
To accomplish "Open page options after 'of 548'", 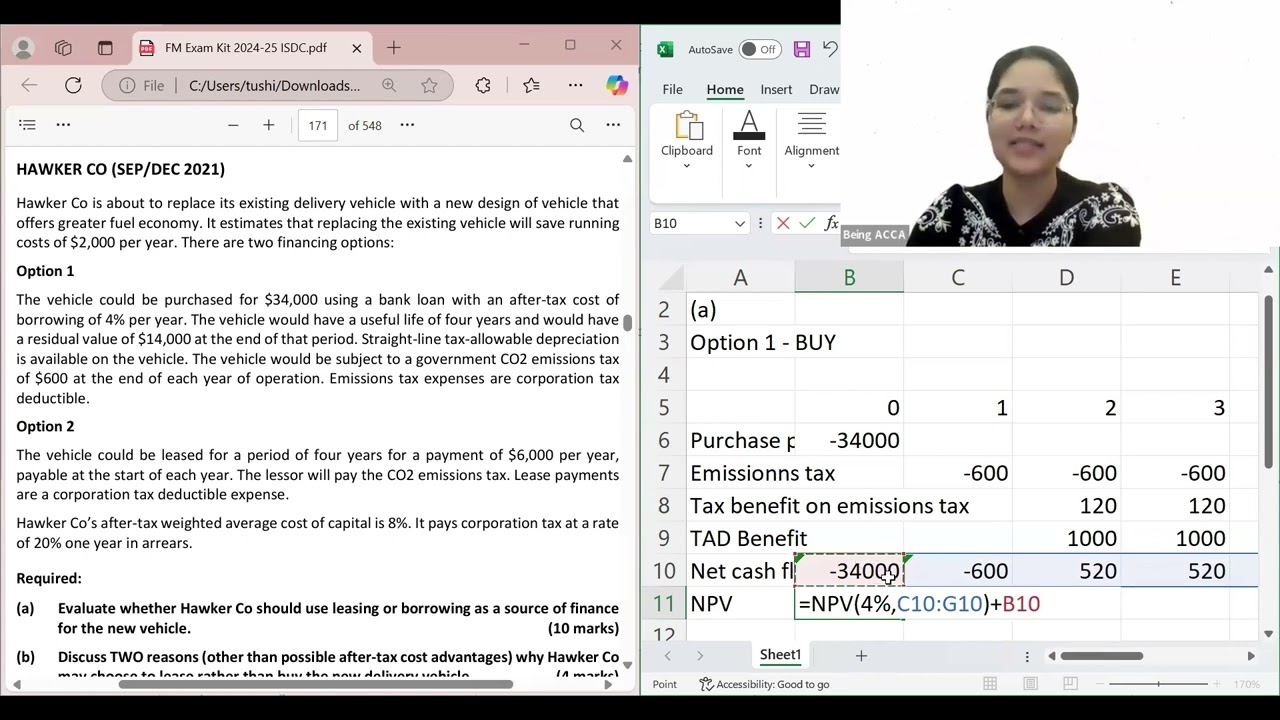I will (407, 125).
